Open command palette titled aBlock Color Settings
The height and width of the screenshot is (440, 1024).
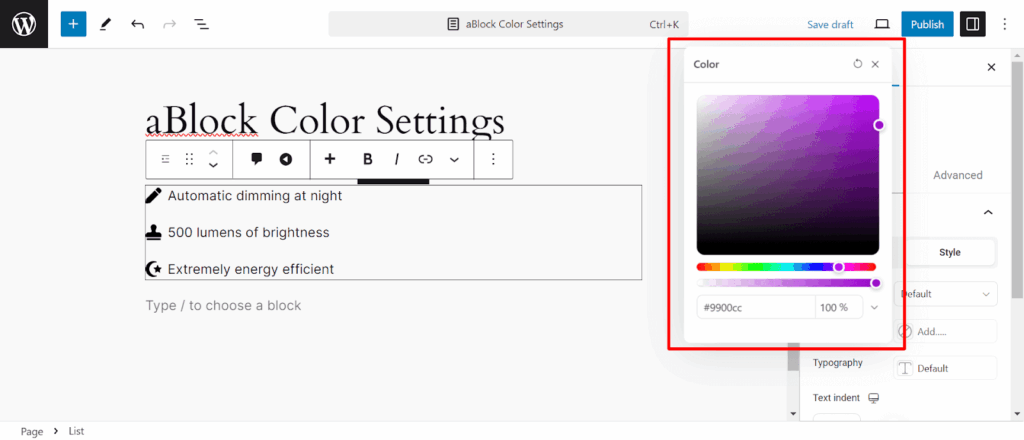click(509, 24)
